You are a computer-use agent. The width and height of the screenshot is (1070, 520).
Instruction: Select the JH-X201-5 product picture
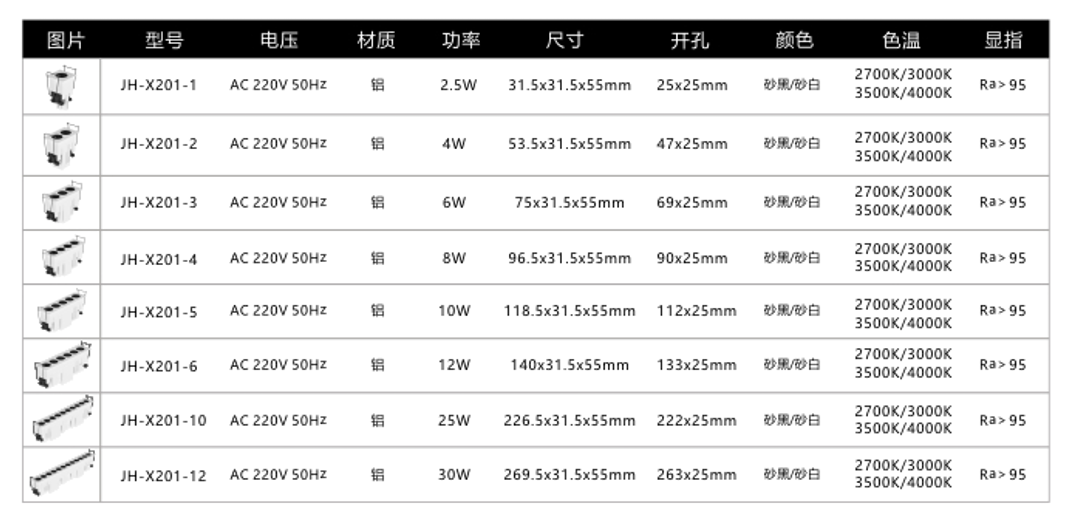pos(62,310)
